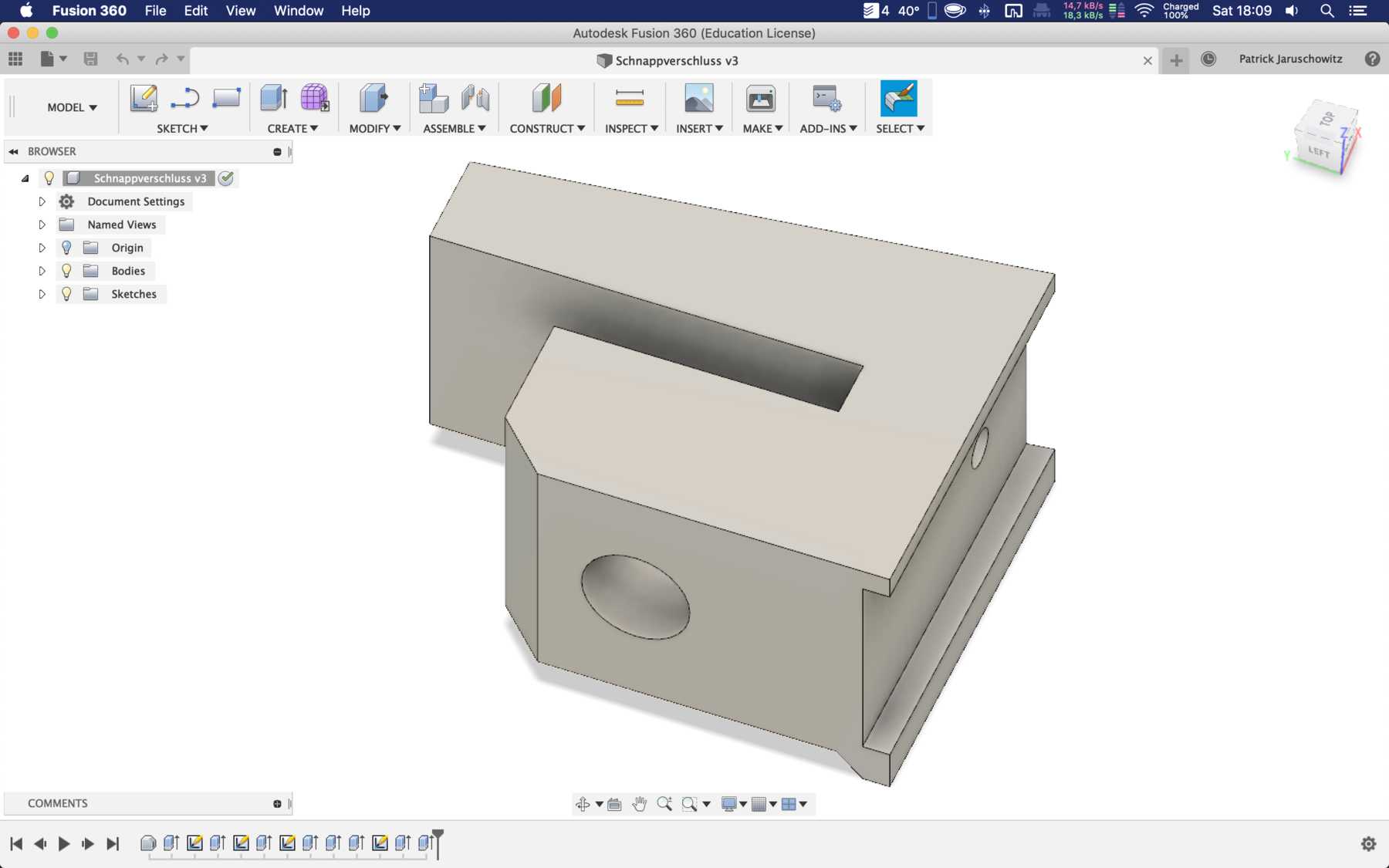This screenshot has height=868, width=1389.
Task: Activate the Select tool icon
Action: click(x=899, y=99)
